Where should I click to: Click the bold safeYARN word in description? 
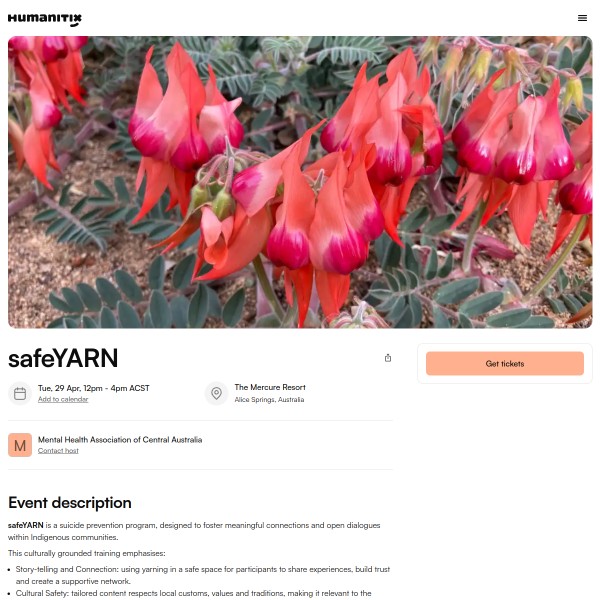[26, 525]
